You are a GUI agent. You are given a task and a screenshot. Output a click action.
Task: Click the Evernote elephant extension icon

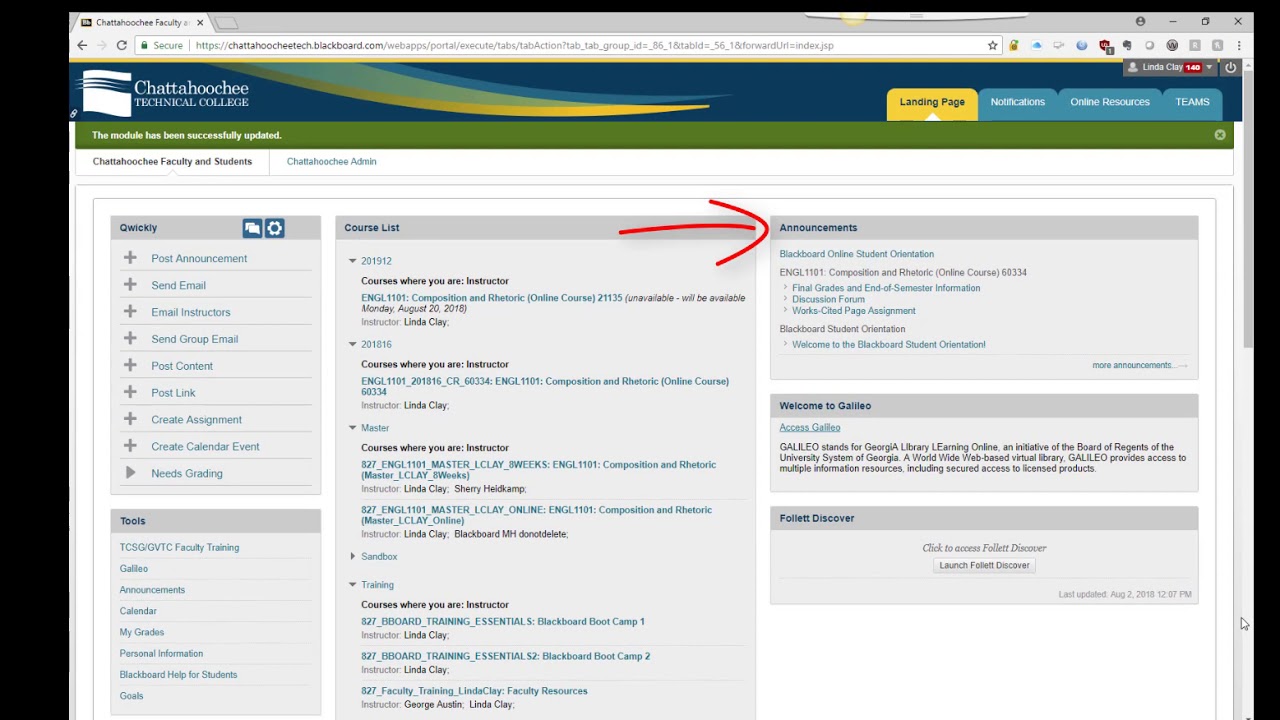pos(1127,45)
